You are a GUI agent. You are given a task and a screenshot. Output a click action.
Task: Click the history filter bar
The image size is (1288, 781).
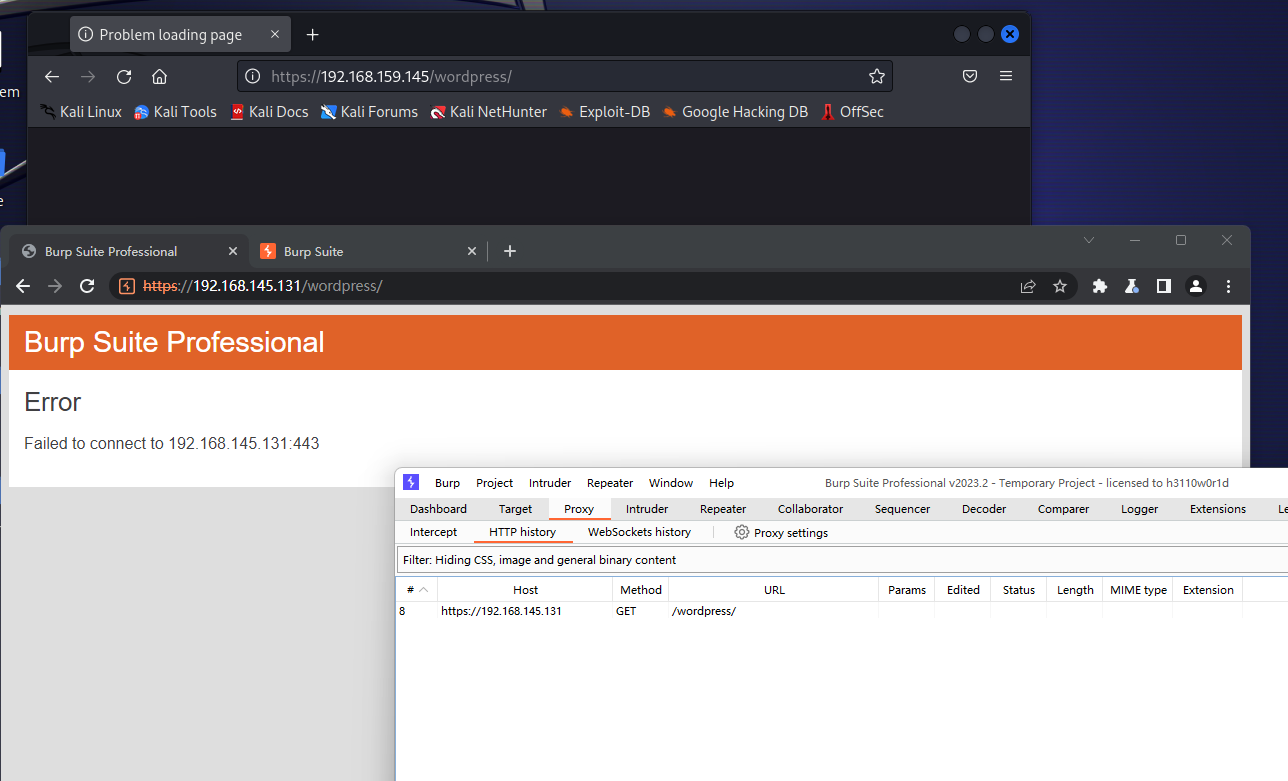coord(842,560)
